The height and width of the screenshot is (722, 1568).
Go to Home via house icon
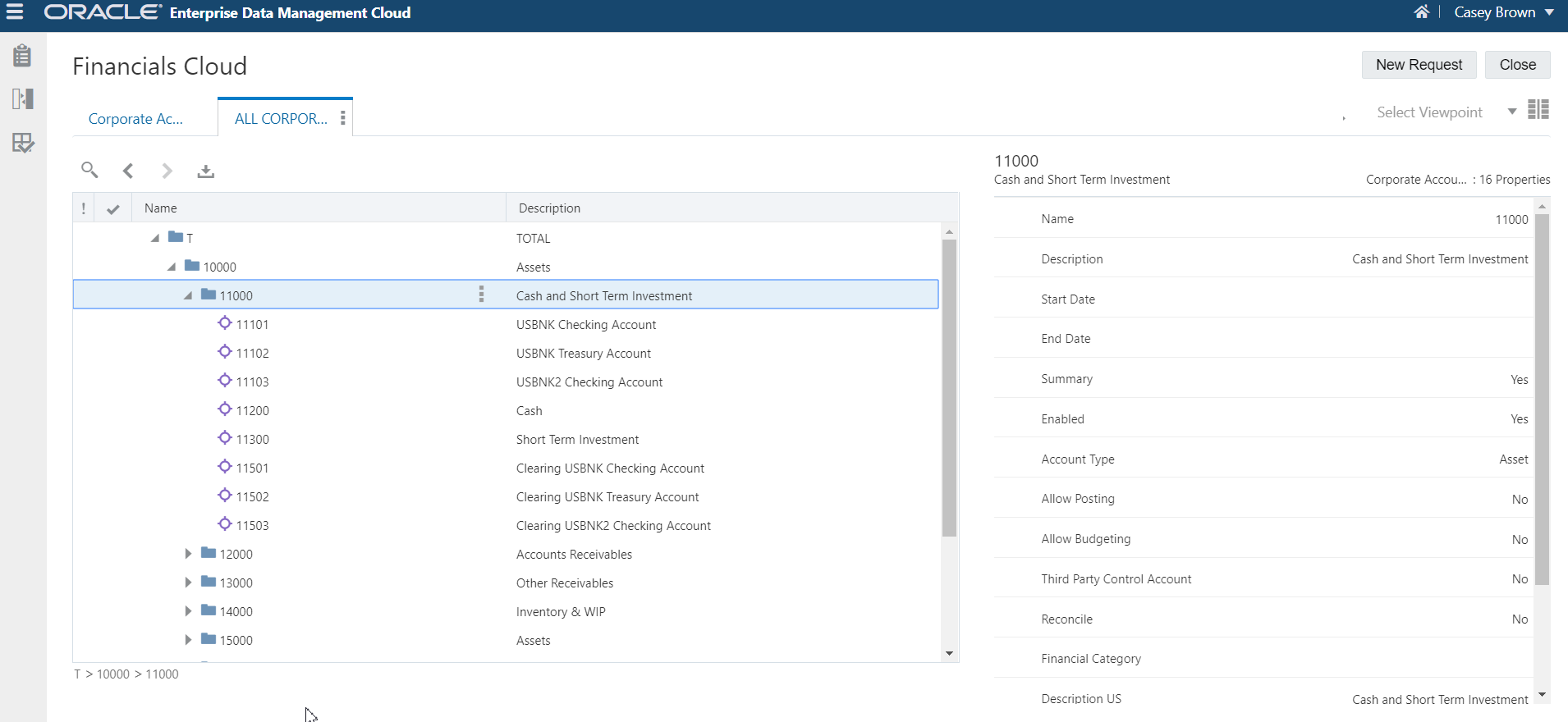coord(1422,12)
